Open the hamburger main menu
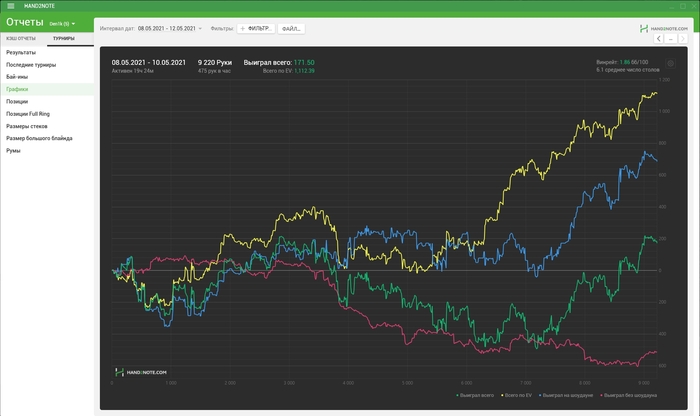Viewport: 700px width, 416px height. [x=11, y=6]
